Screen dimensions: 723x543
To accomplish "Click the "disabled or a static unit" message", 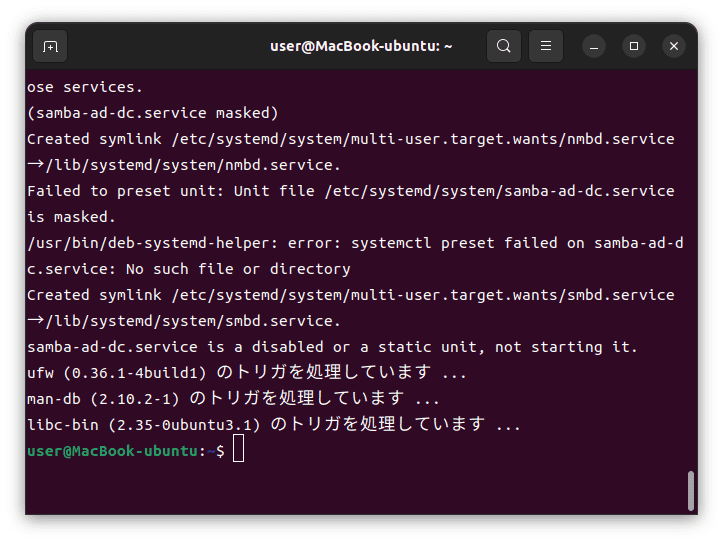I will (x=364, y=347).
